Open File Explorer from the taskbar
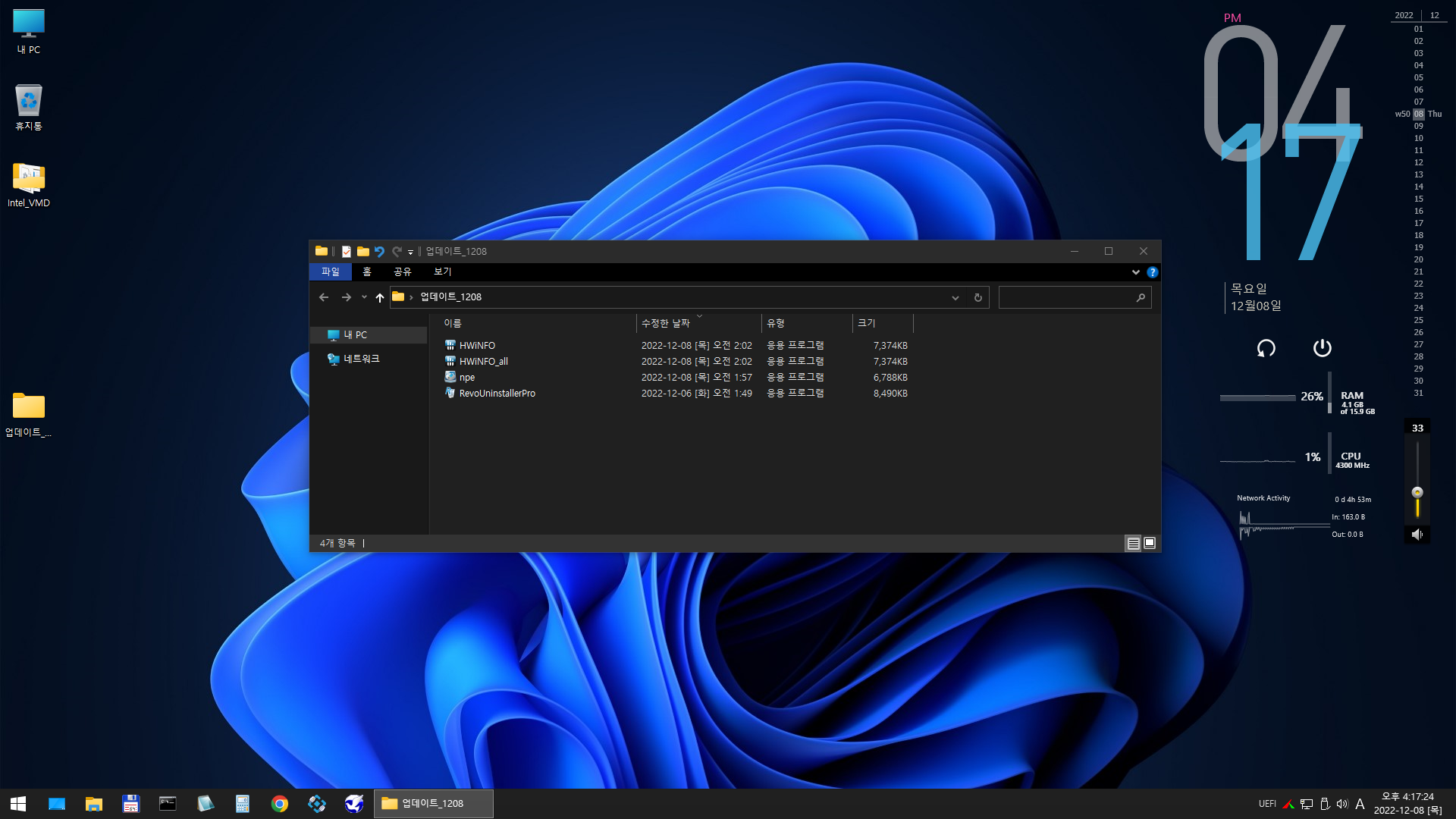This screenshot has width=1456, height=819. pyautogui.click(x=94, y=804)
